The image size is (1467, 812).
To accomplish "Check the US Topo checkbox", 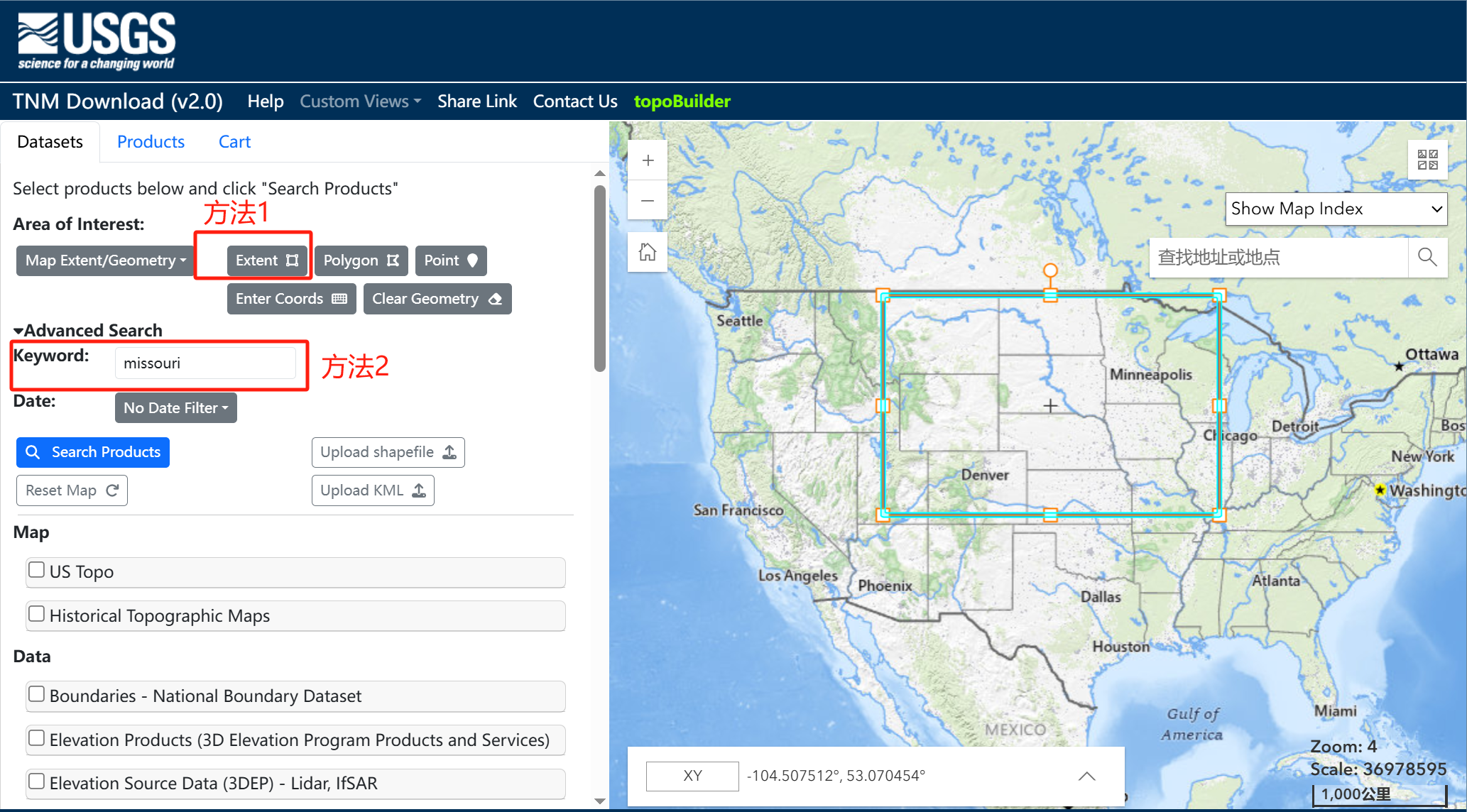I will pos(36,570).
